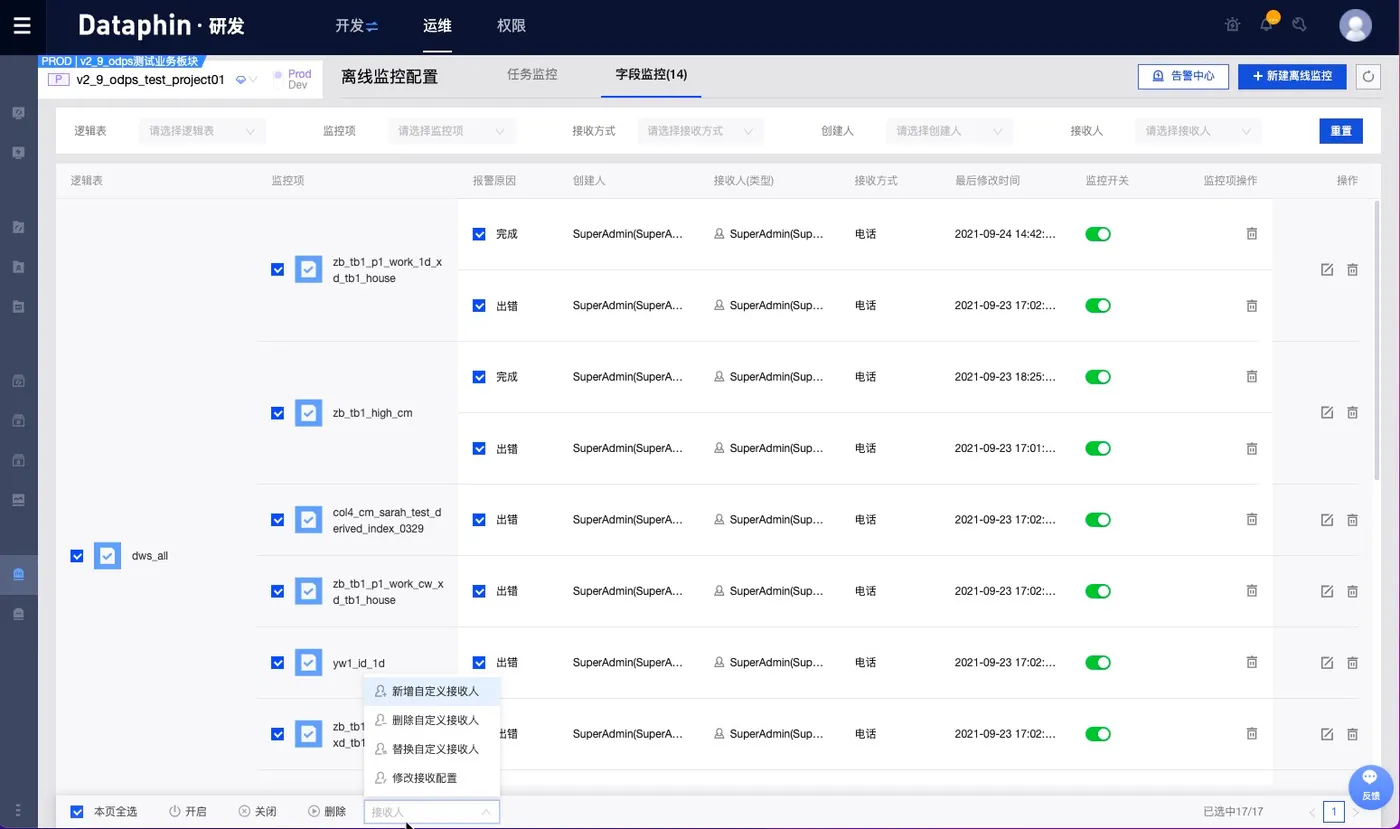
Task: Toggle monitor switch in yw1_id_1d row
Action: (x=1098, y=662)
